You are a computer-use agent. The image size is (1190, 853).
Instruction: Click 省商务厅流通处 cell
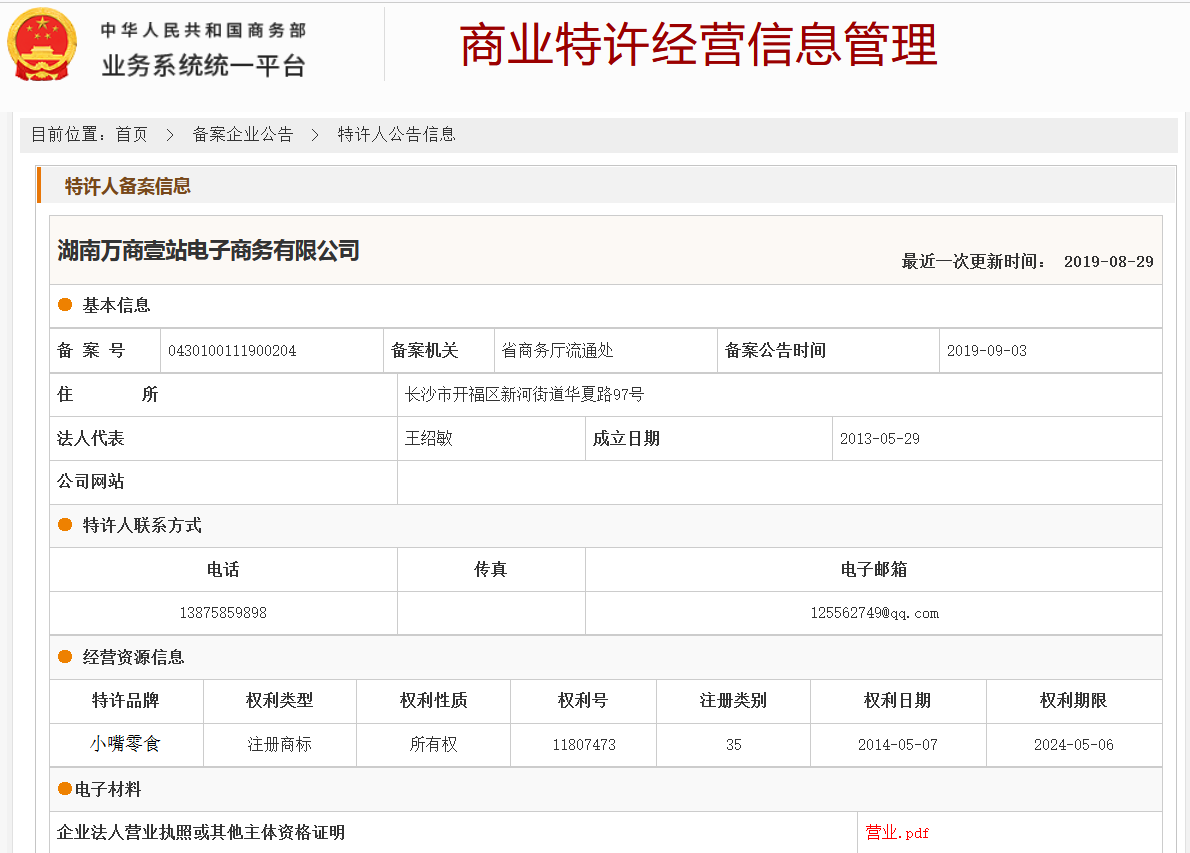[x=557, y=351]
